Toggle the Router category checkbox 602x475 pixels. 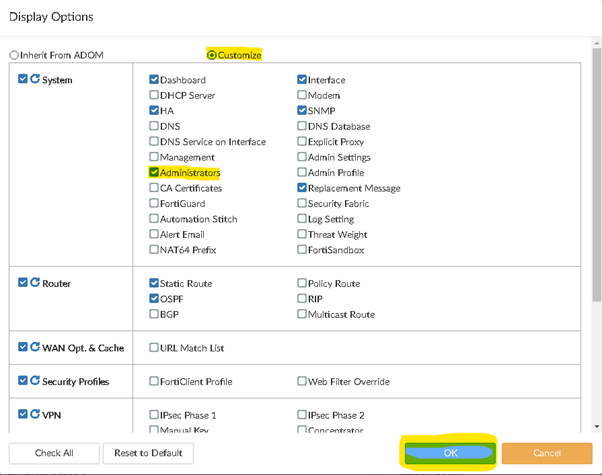coord(23,283)
